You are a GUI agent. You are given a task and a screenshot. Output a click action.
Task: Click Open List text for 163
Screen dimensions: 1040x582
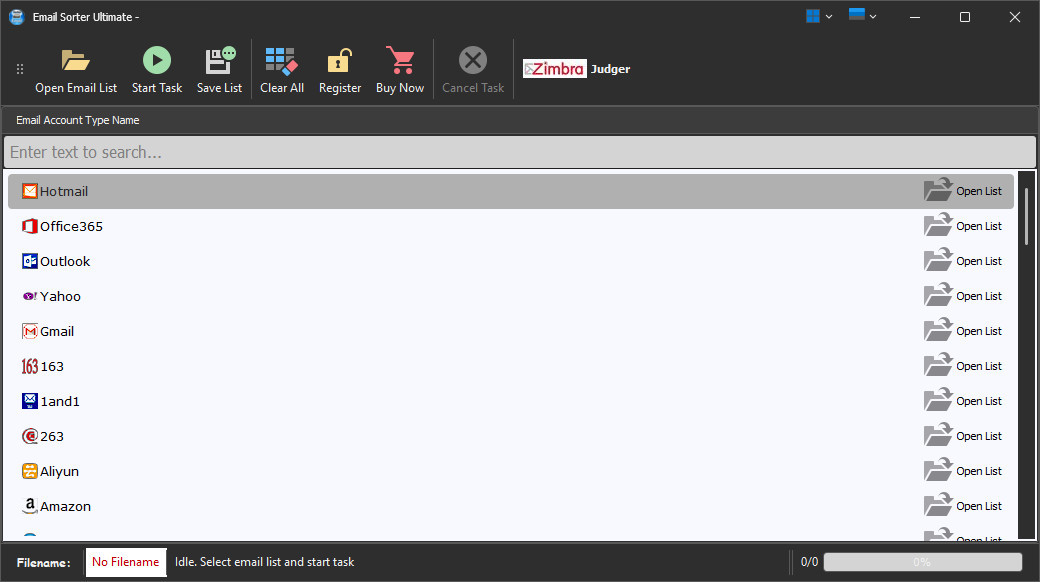tap(979, 366)
